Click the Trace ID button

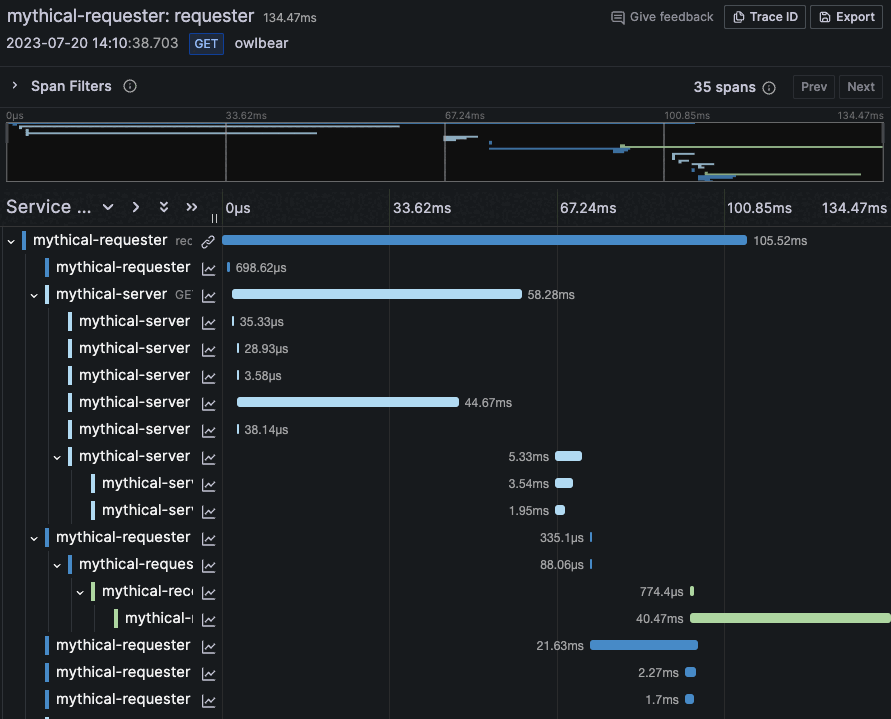(765, 17)
